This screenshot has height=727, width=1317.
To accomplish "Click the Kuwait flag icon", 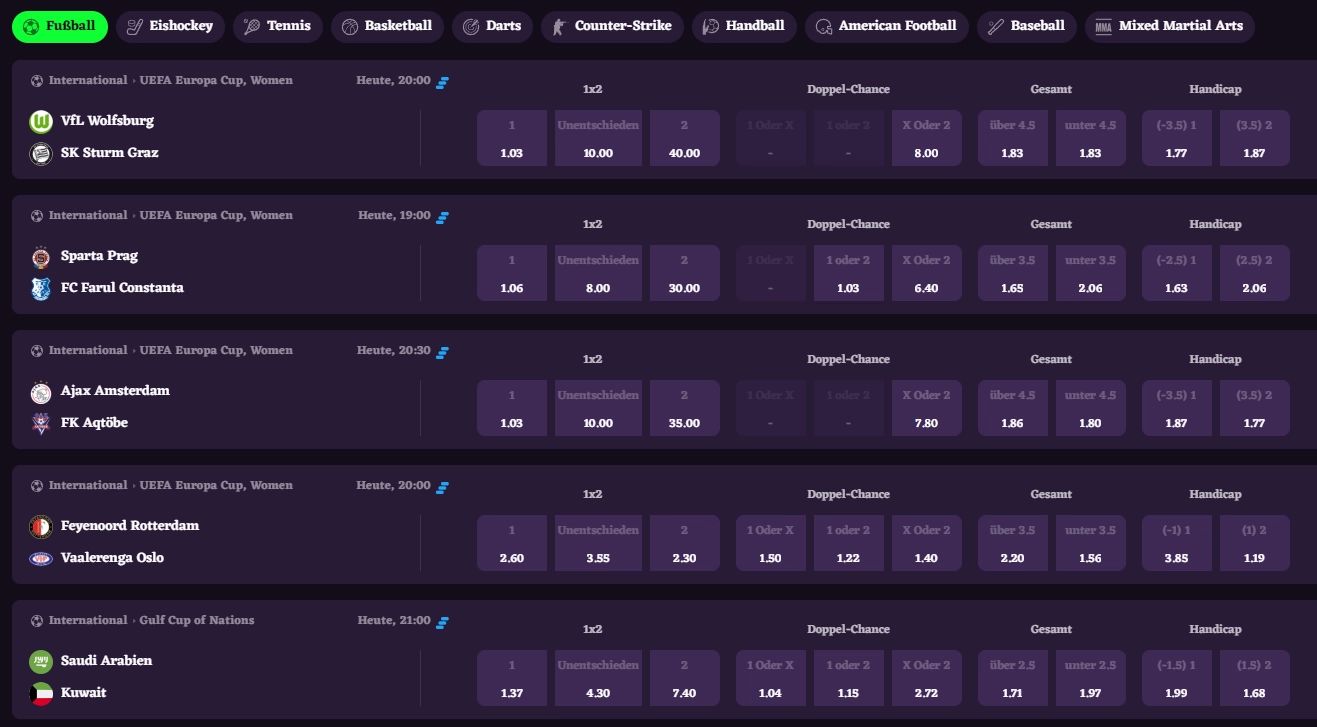I will coord(41,693).
